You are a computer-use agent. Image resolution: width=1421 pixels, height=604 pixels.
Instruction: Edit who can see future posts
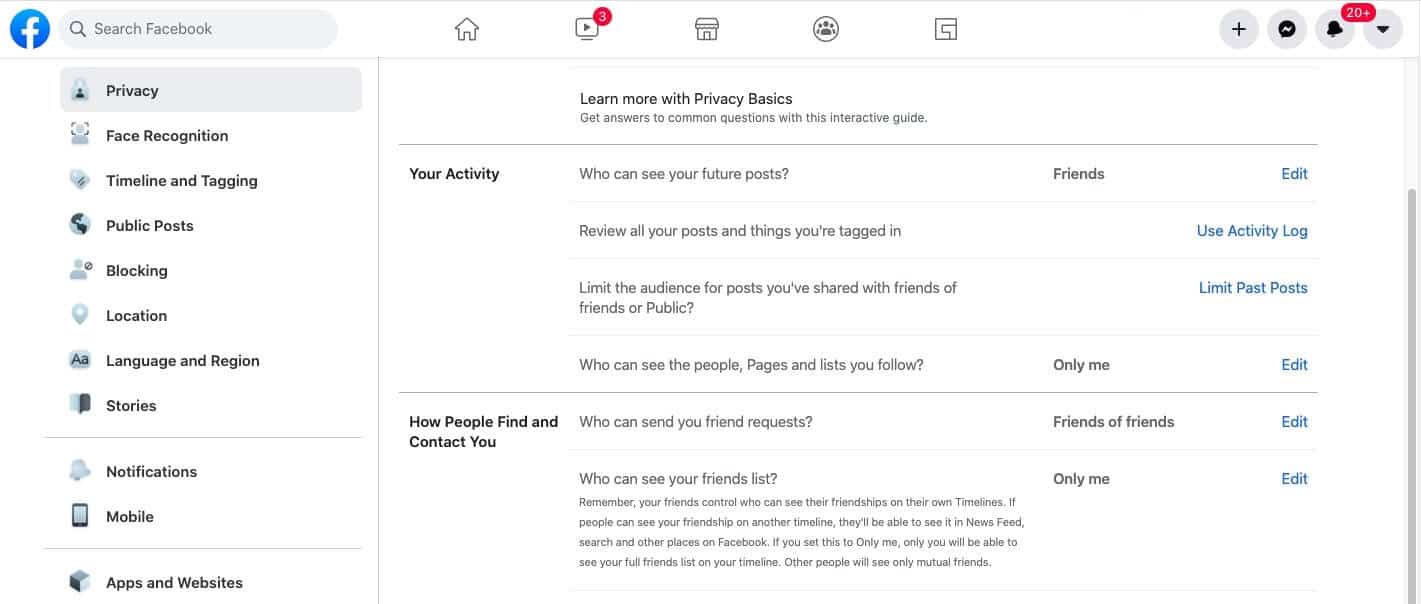(x=1294, y=173)
